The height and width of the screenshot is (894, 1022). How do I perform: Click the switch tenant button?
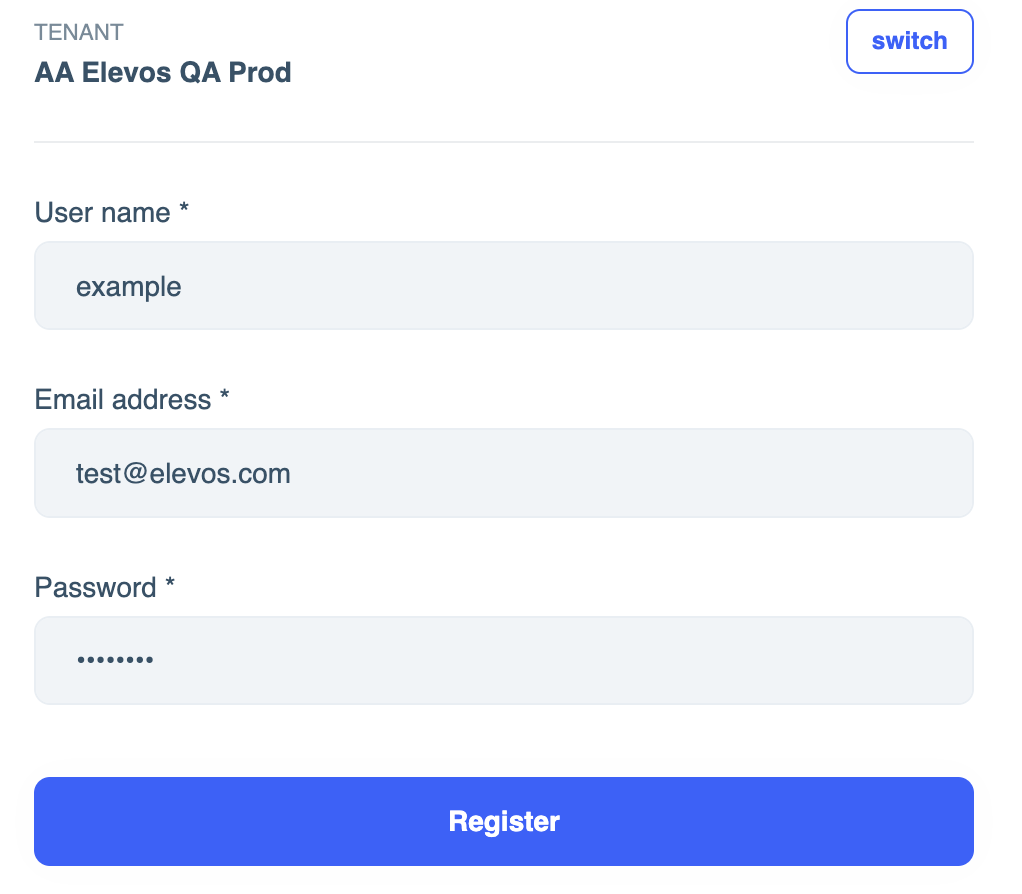pyautogui.click(x=909, y=41)
